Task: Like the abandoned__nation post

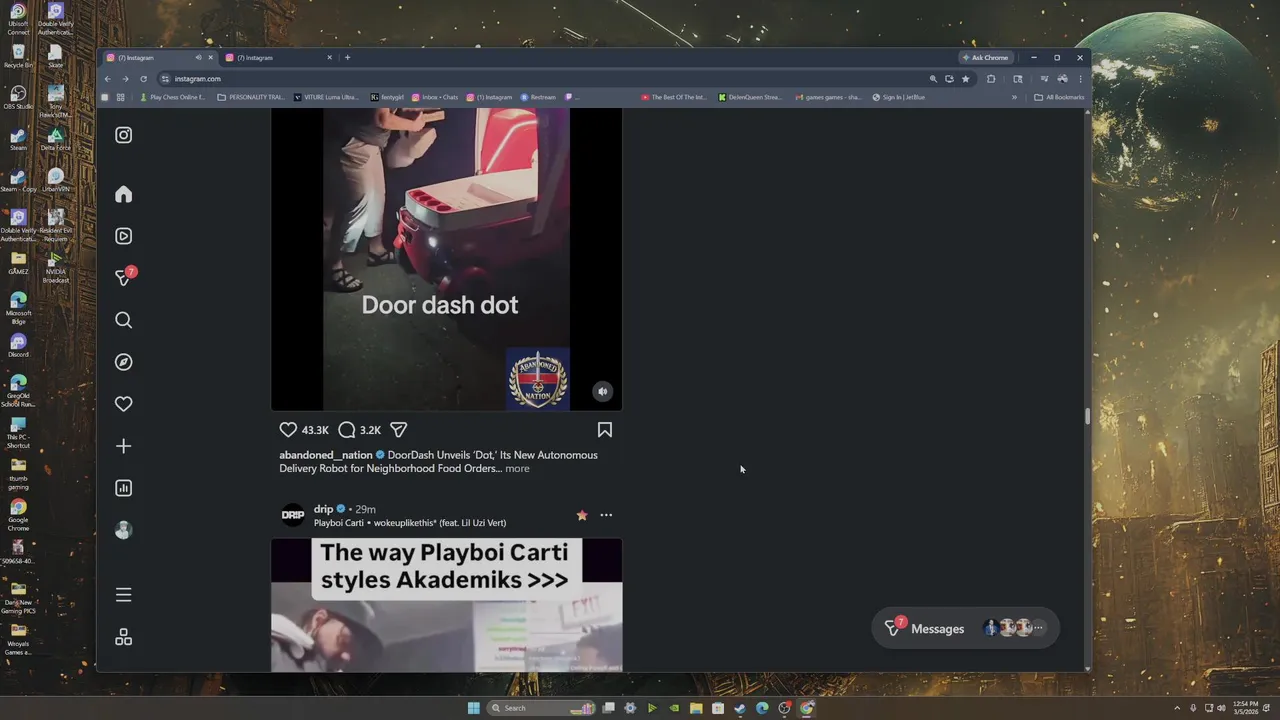Action: [288, 429]
